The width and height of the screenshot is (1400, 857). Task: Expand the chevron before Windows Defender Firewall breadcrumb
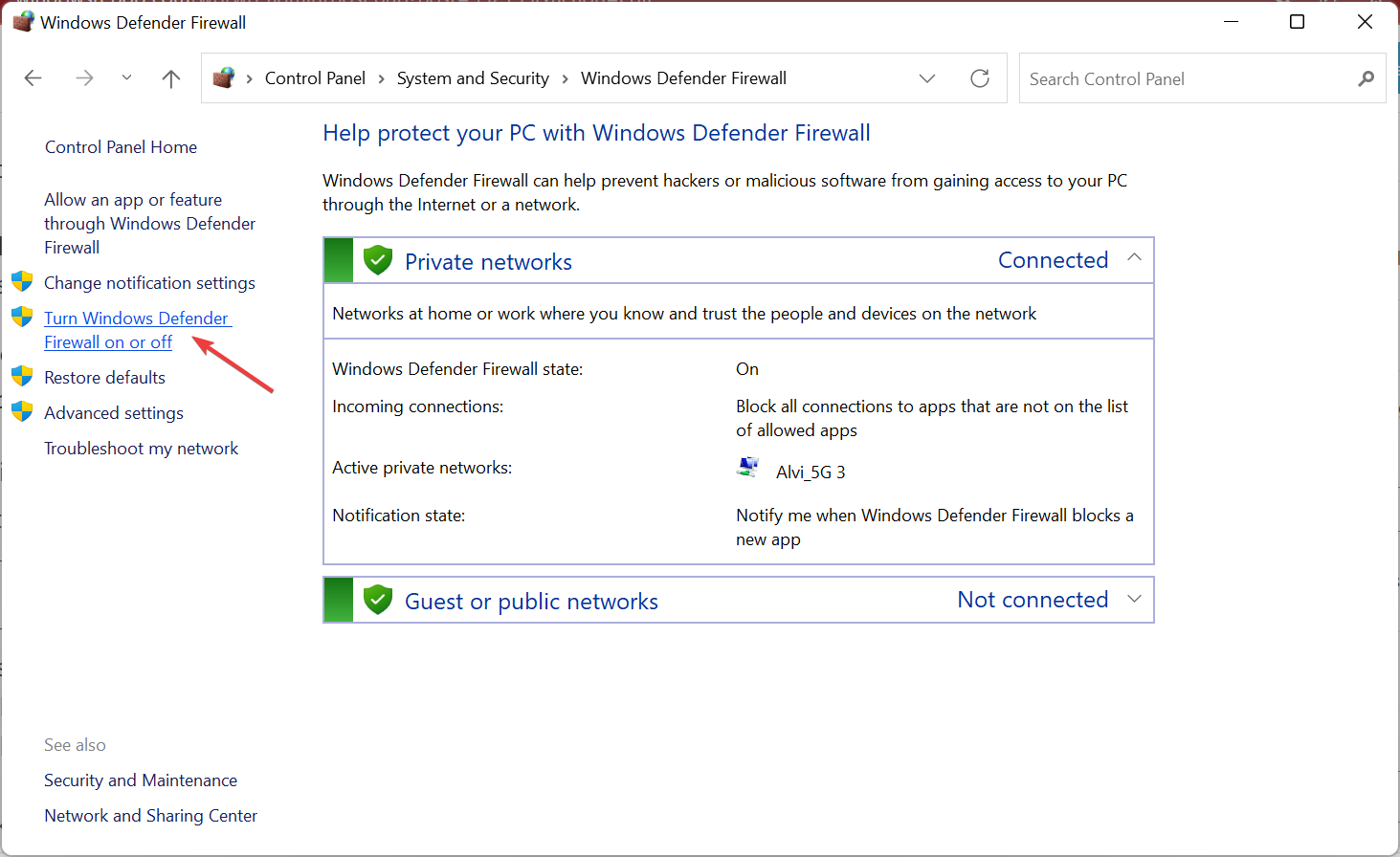tap(565, 78)
